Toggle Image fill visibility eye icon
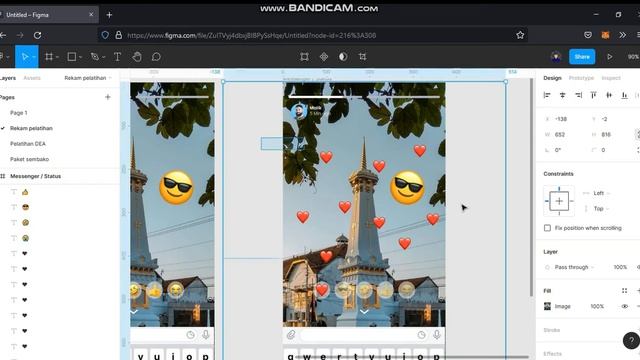The height and width of the screenshot is (360, 640). [x=624, y=306]
